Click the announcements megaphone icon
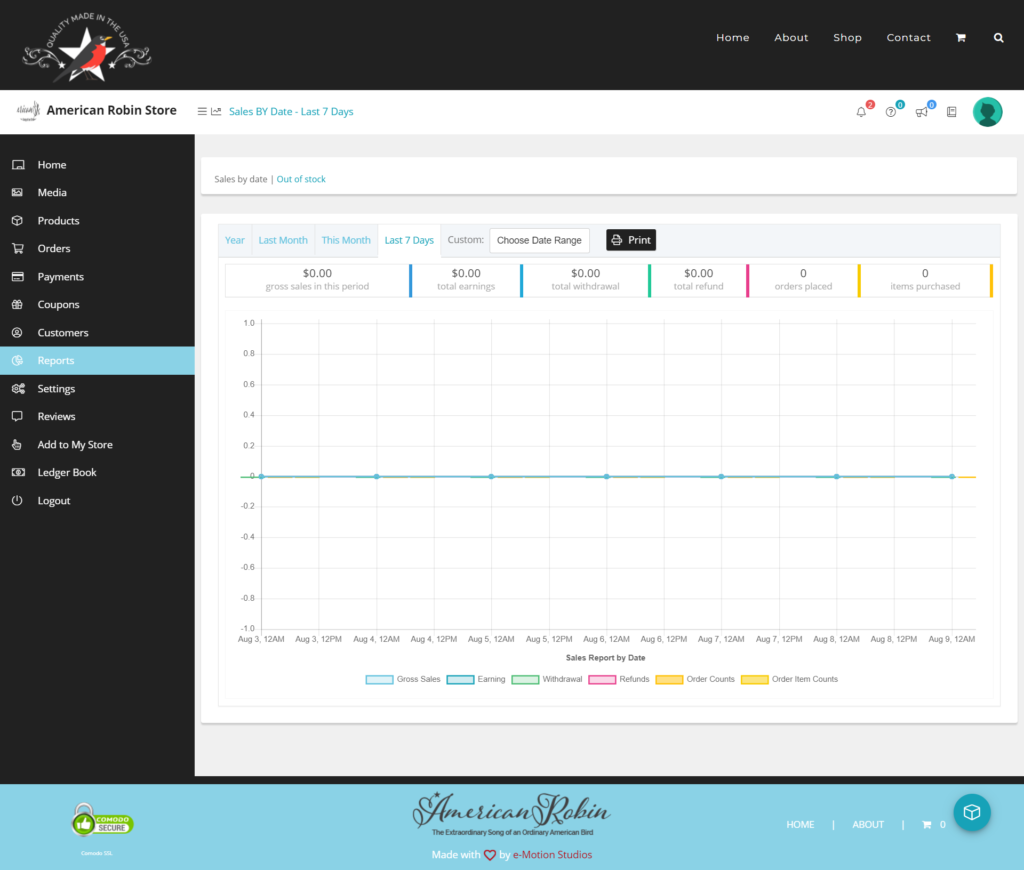The image size is (1024, 870). pyautogui.click(x=921, y=112)
